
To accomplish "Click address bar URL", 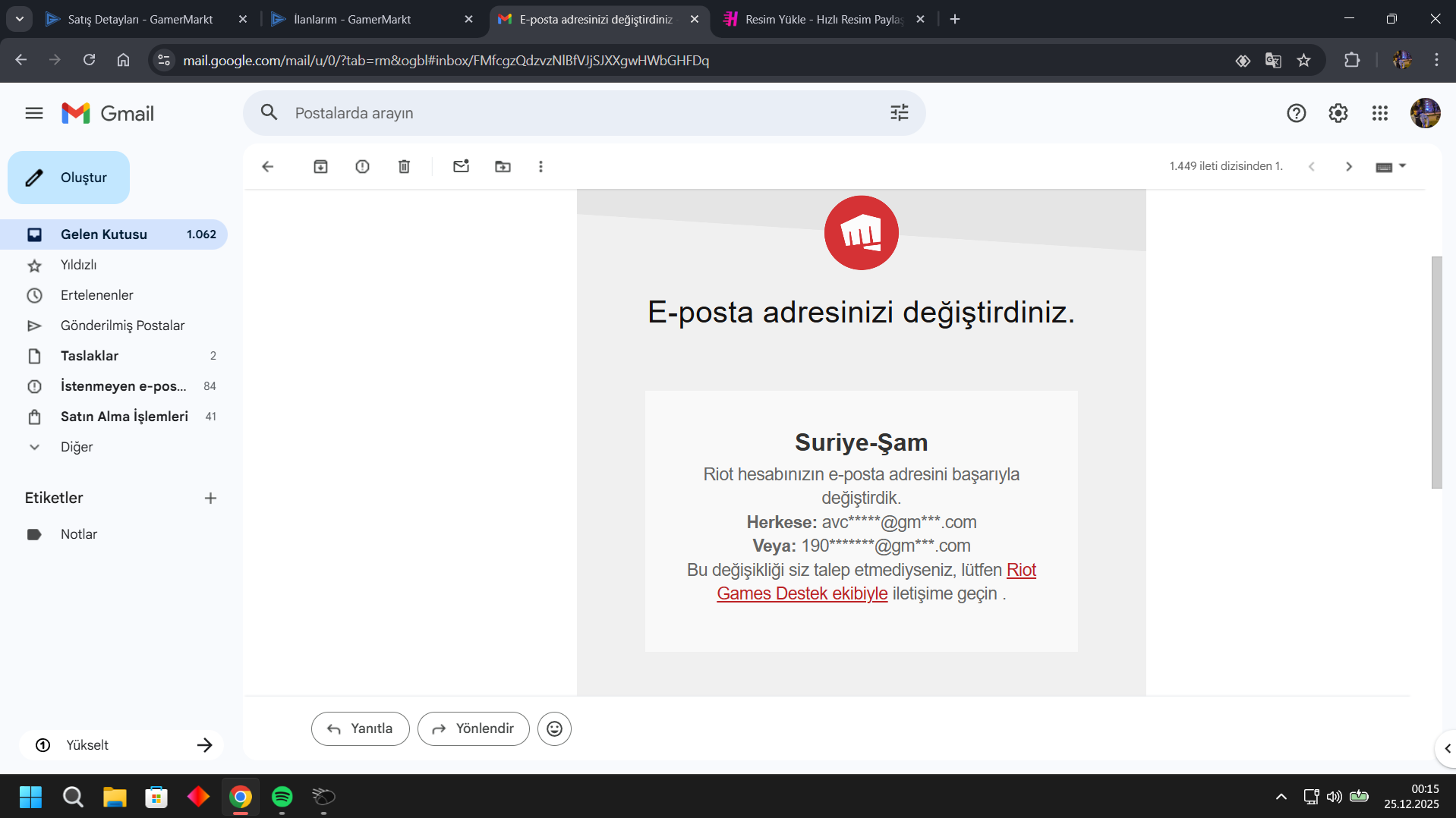I will [446, 61].
